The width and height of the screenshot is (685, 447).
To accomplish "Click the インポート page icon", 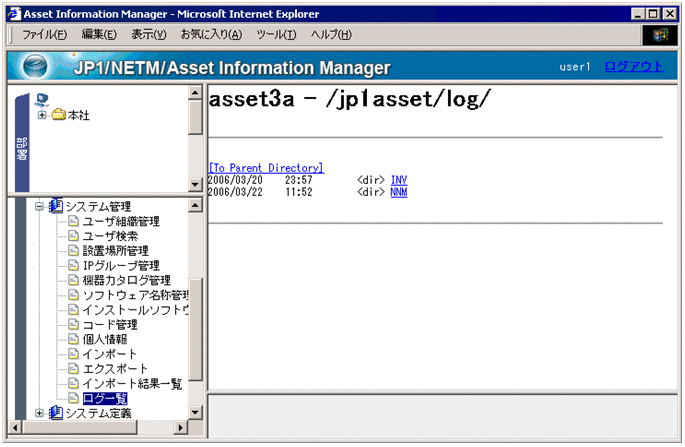I will 74,354.
